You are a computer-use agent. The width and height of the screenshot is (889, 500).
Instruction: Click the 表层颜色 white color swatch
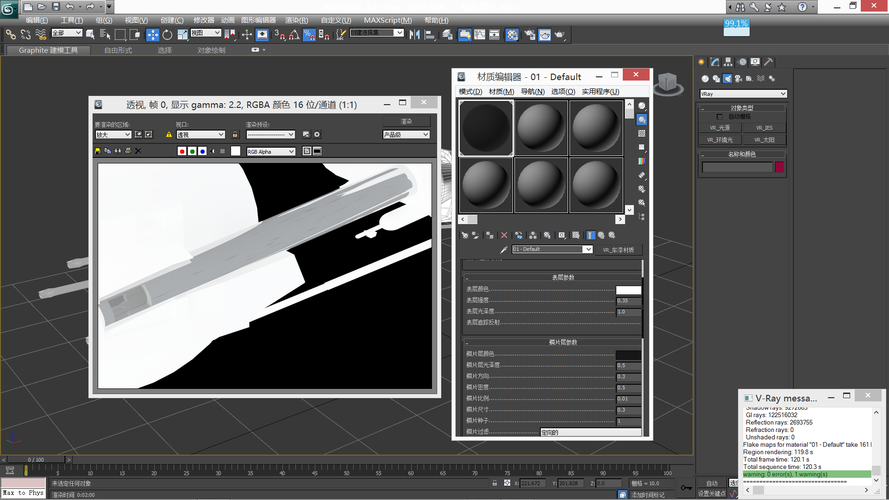[x=628, y=290]
